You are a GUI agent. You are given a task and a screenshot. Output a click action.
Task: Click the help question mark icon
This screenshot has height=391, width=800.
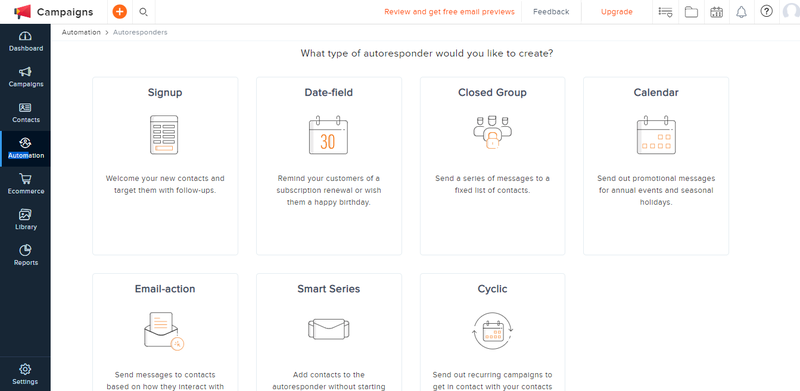pos(766,11)
